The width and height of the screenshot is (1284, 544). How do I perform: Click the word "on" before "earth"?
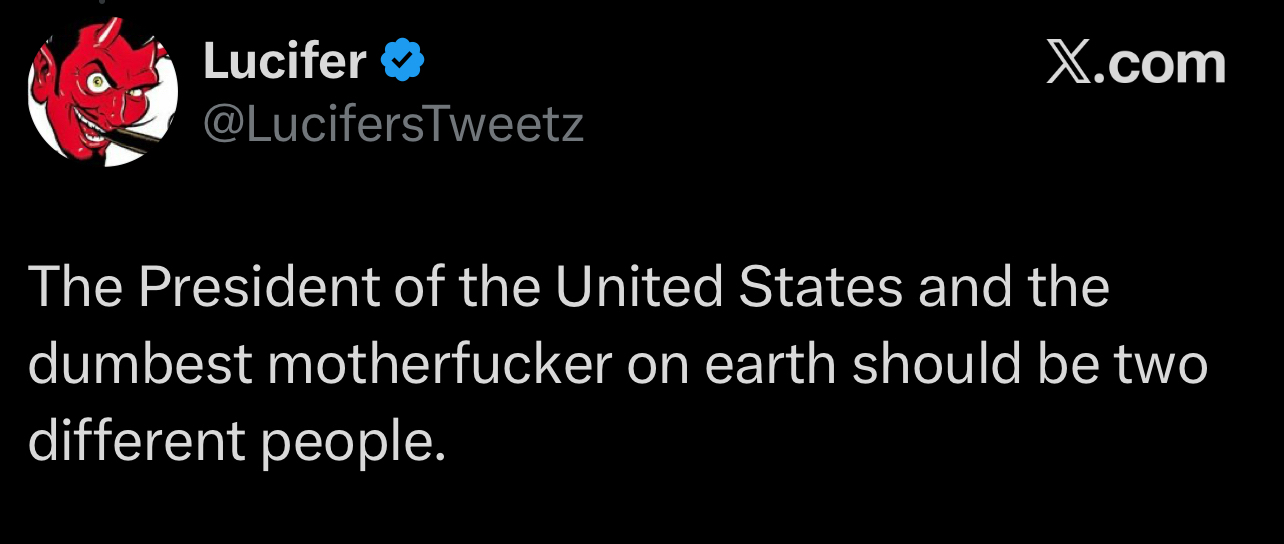tap(658, 365)
